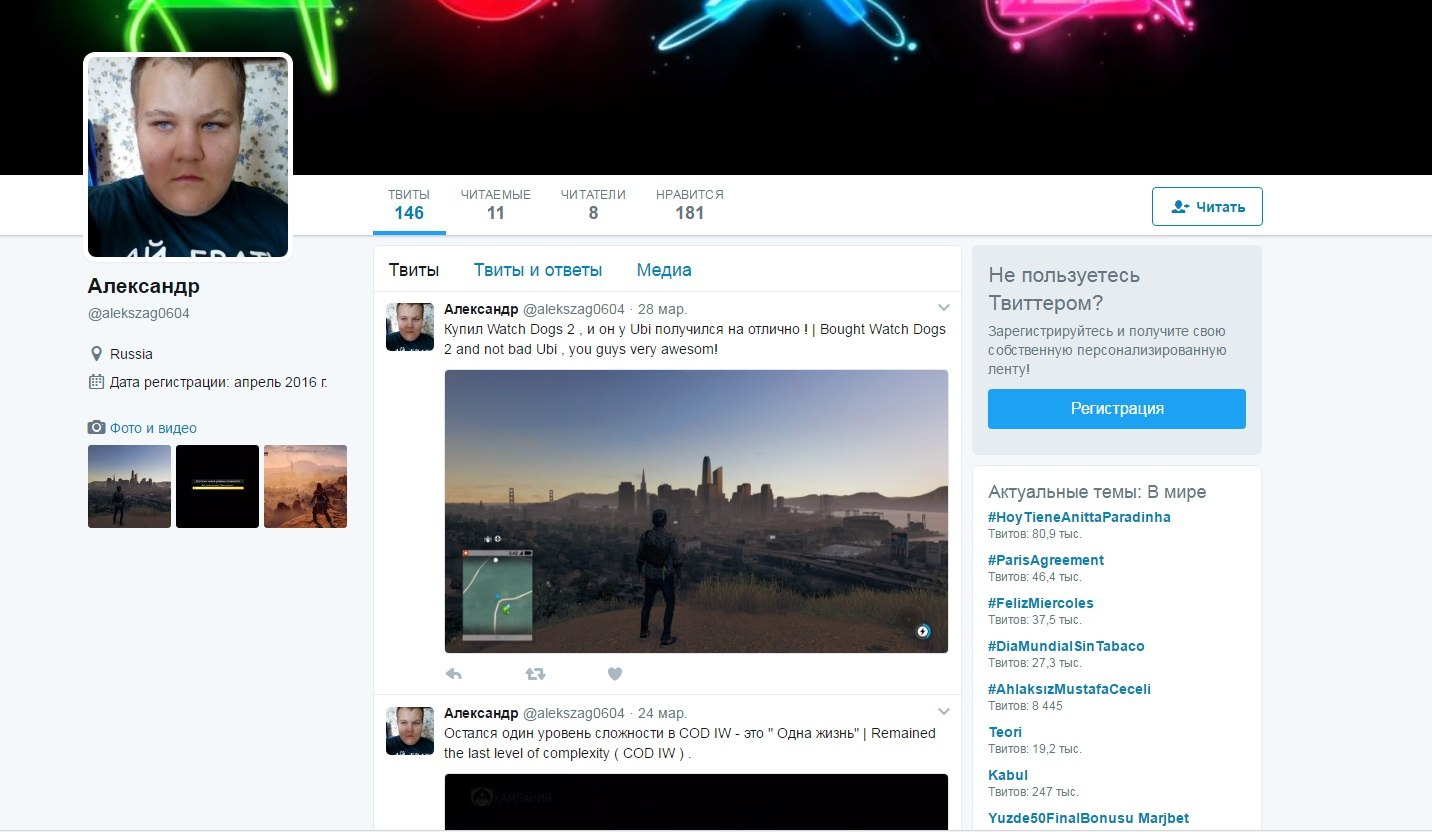This screenshot has height=832, width=1432.
Task: Click the neon banner header image
Action: click(716, 87)
